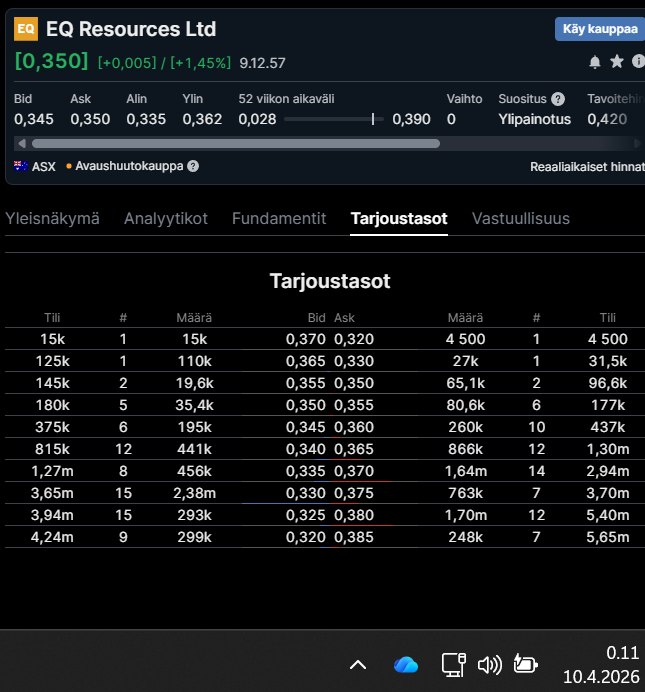Click the ask price 0,320 in table
645x692 pixels.
click(x=354, y=339)
